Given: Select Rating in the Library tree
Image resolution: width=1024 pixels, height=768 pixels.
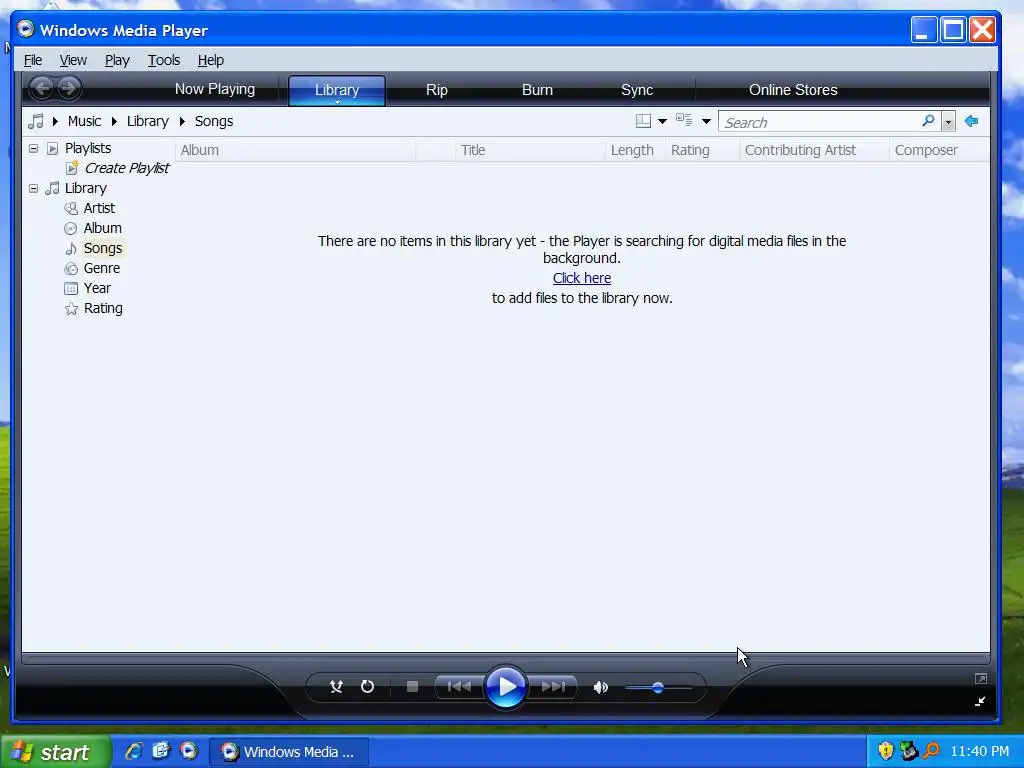Looking at the screenshot, I should pos(103,308).
